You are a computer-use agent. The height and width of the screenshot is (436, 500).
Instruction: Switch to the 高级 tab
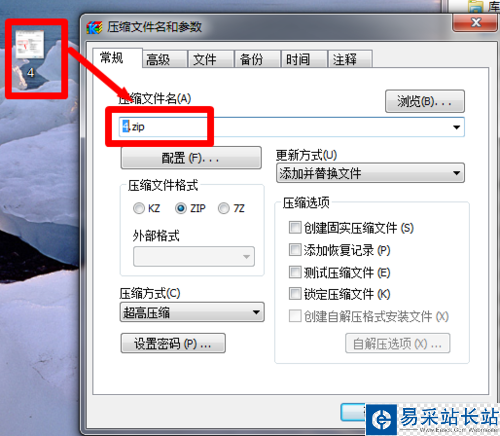click(x=165, y=60)
